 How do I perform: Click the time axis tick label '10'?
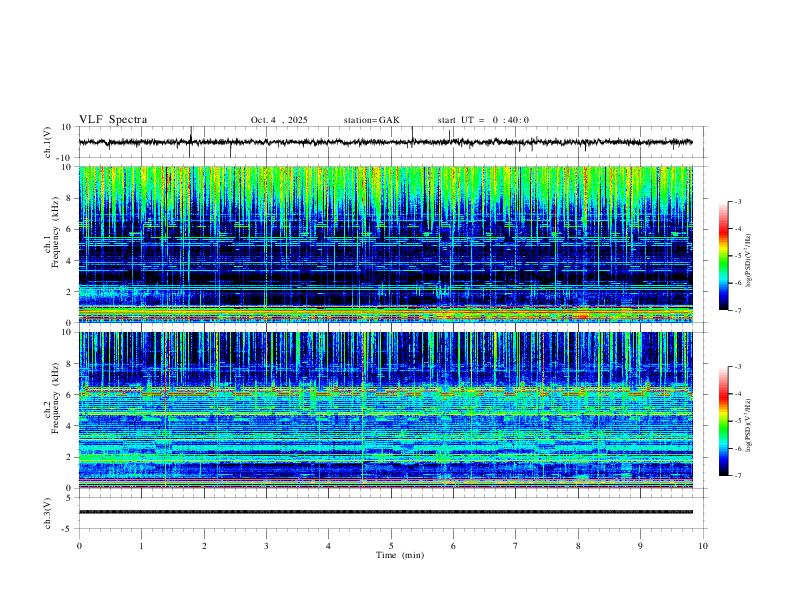coord(703,546)
